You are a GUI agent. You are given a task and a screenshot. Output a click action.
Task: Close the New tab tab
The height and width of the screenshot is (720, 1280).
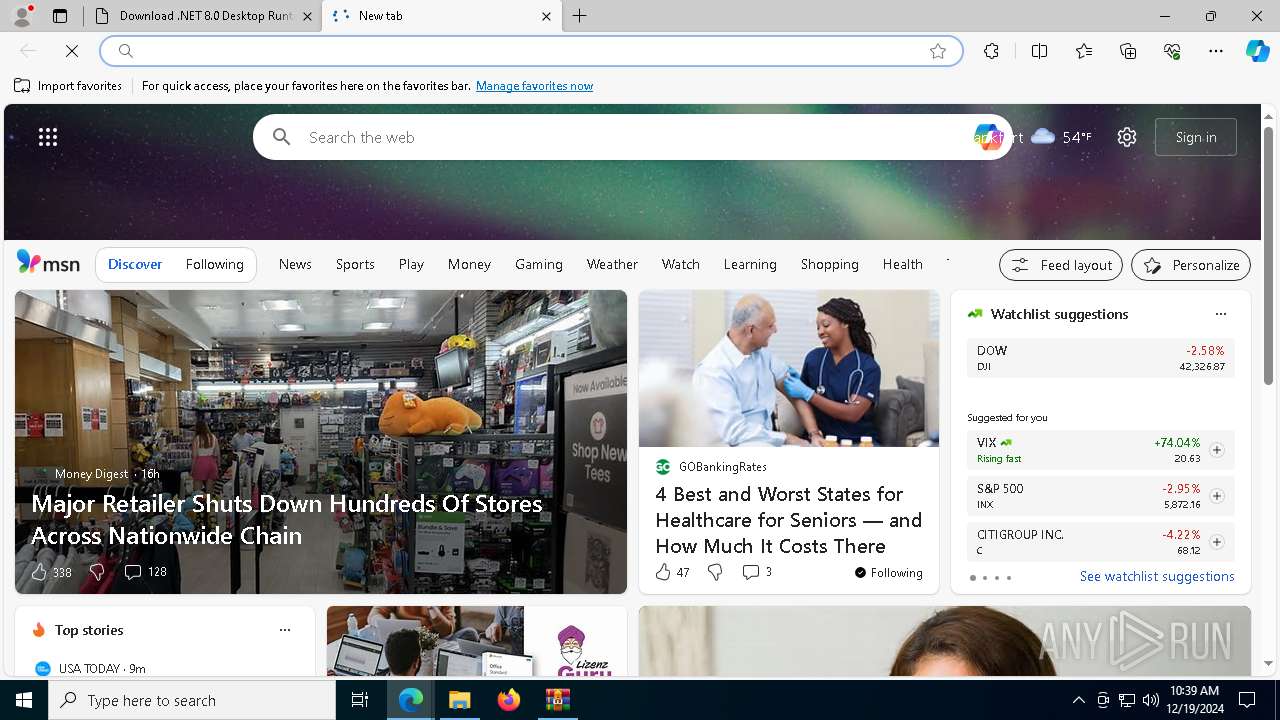546,16
